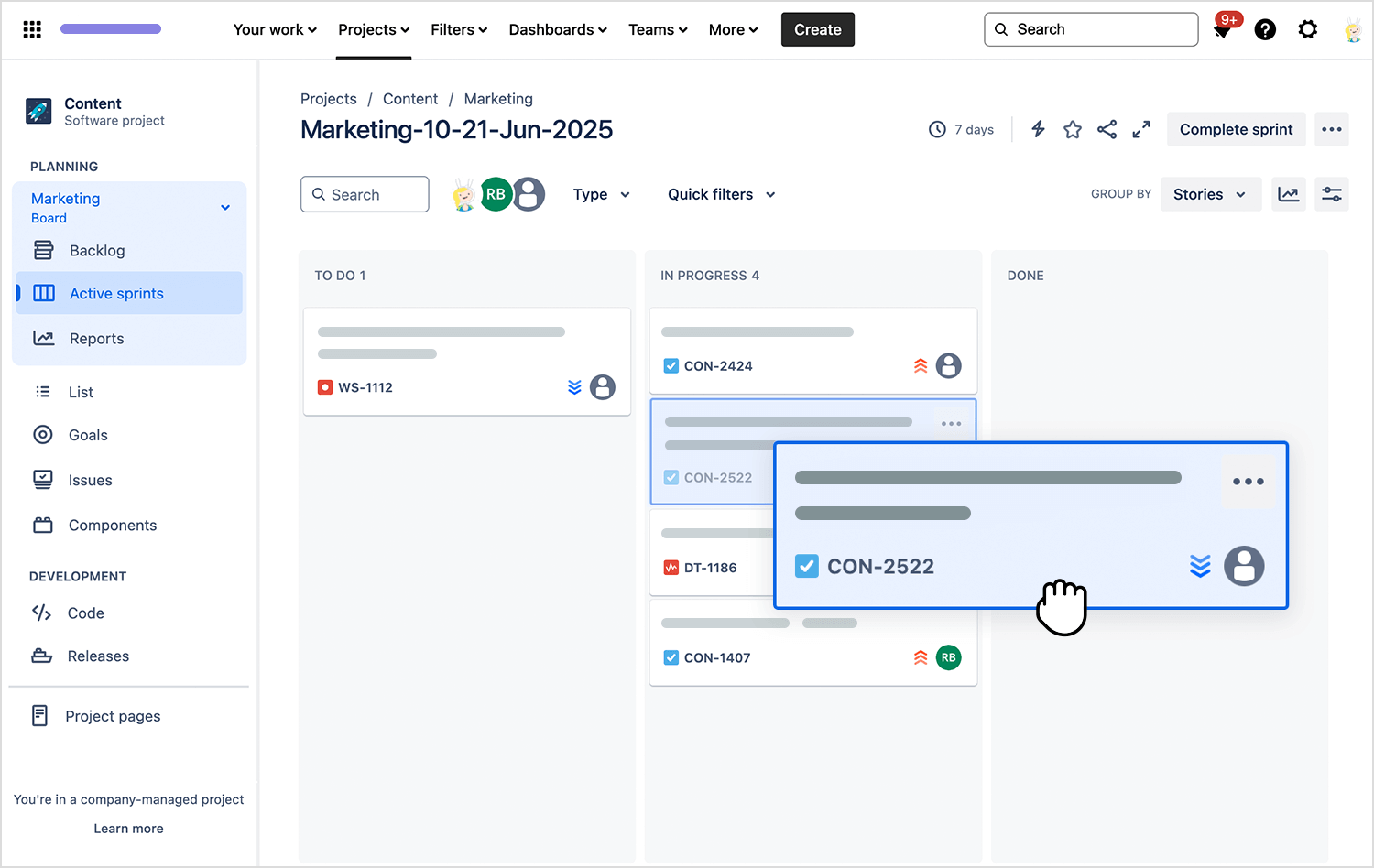Expand the Teams menu
1374x868 pixels.
click(x=658, y=29)
